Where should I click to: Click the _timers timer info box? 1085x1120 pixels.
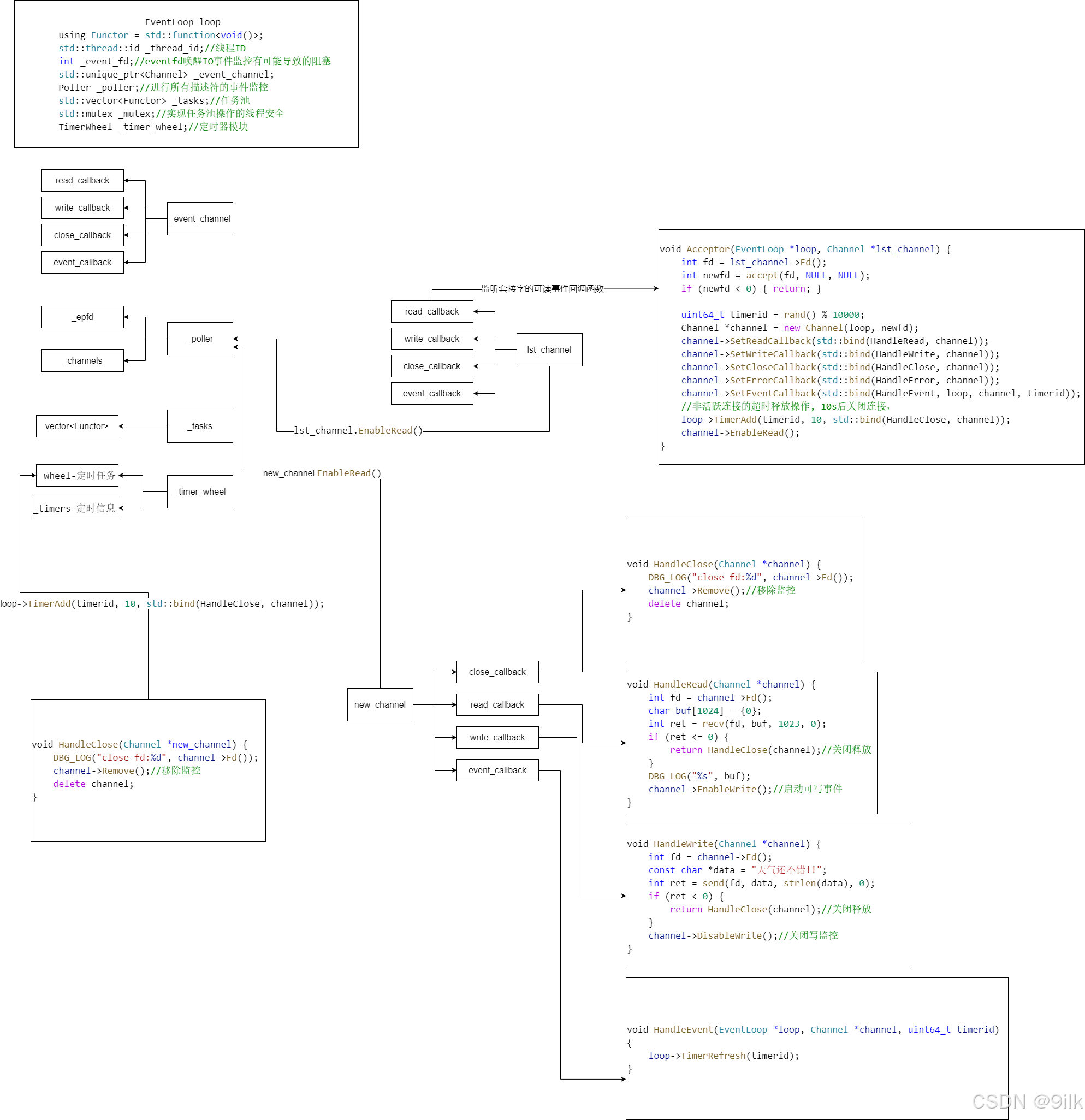click(74, 508)
